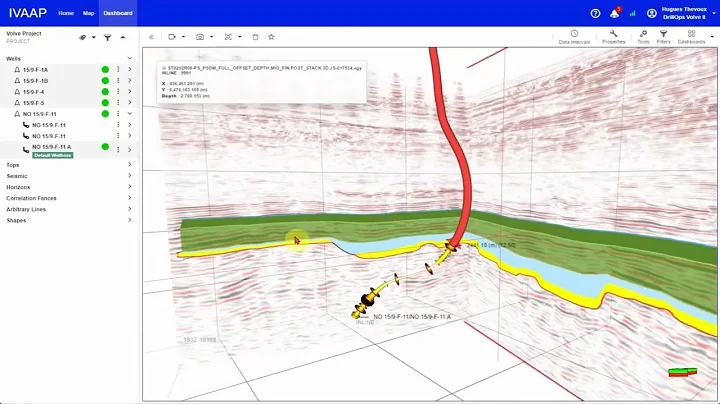Open kebab menu for well 15/9-F-1B
The width and height of the screenshot is (720, 404).
click(118, 80)
